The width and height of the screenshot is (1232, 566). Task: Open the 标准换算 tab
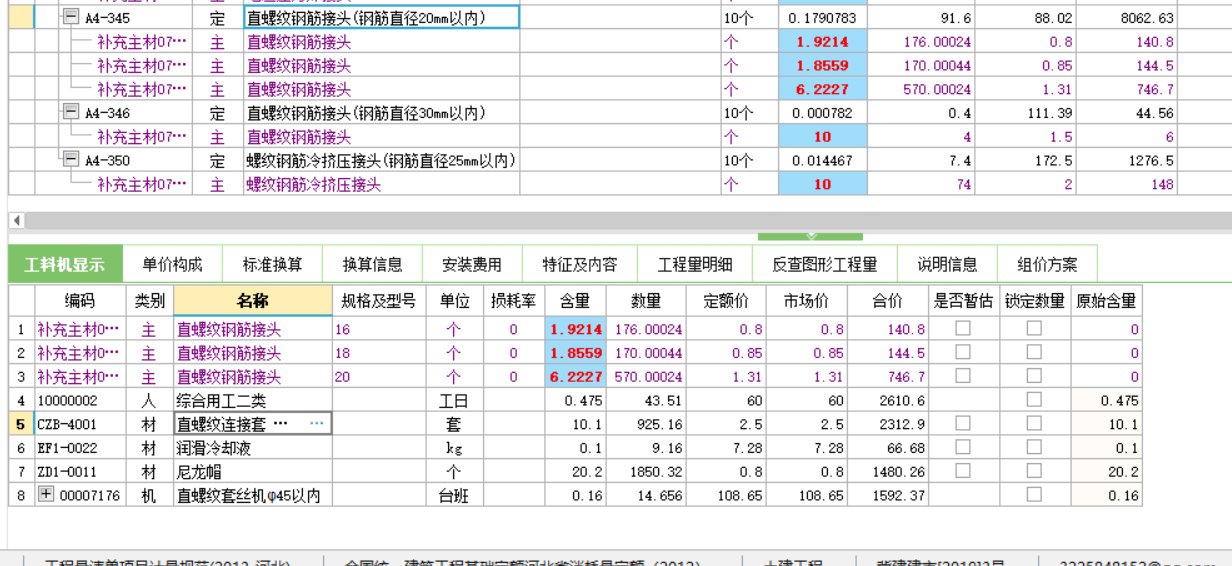[x=272, y=264]
